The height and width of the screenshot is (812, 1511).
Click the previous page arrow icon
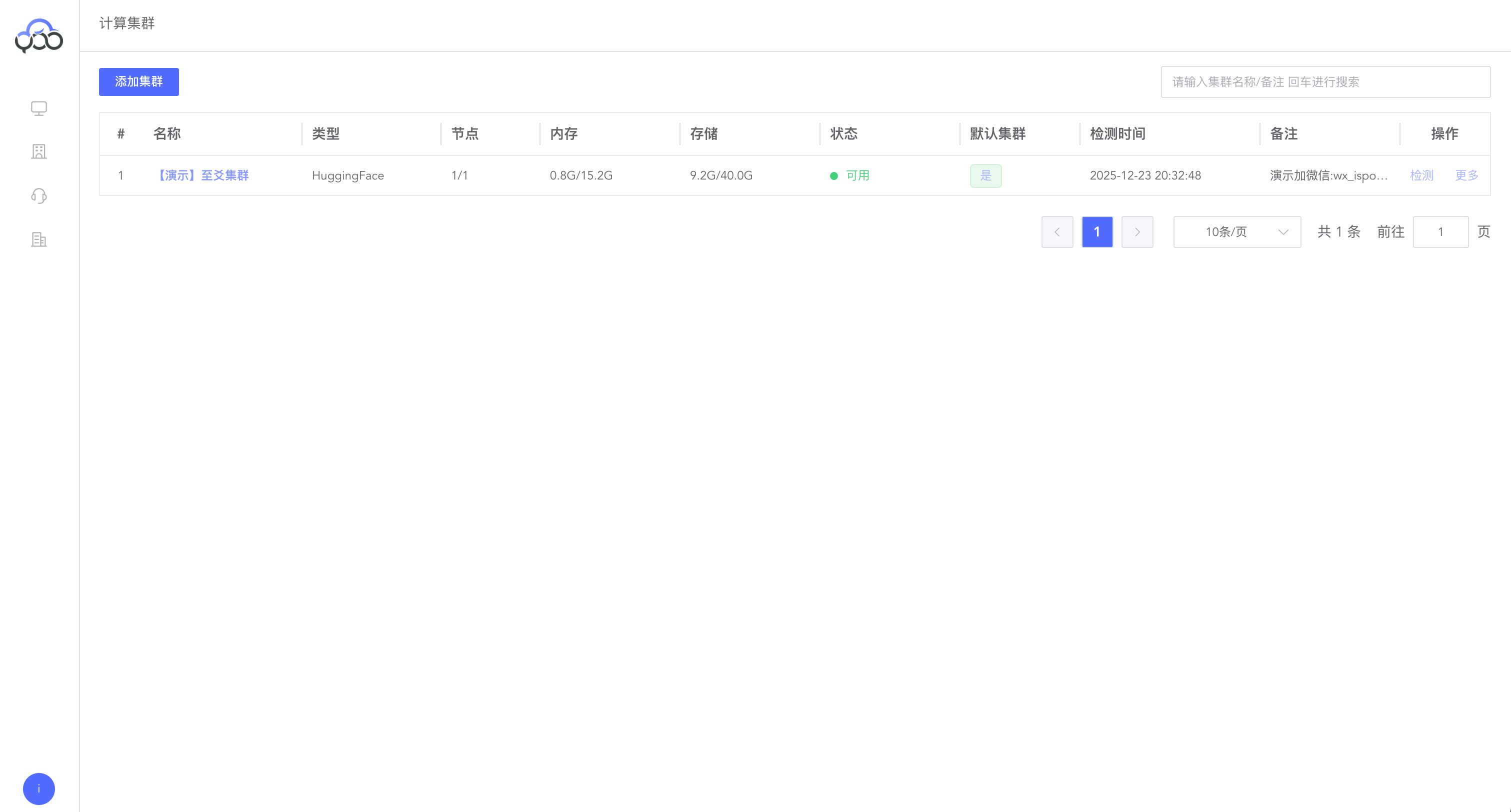click(x=1057, y=231)
